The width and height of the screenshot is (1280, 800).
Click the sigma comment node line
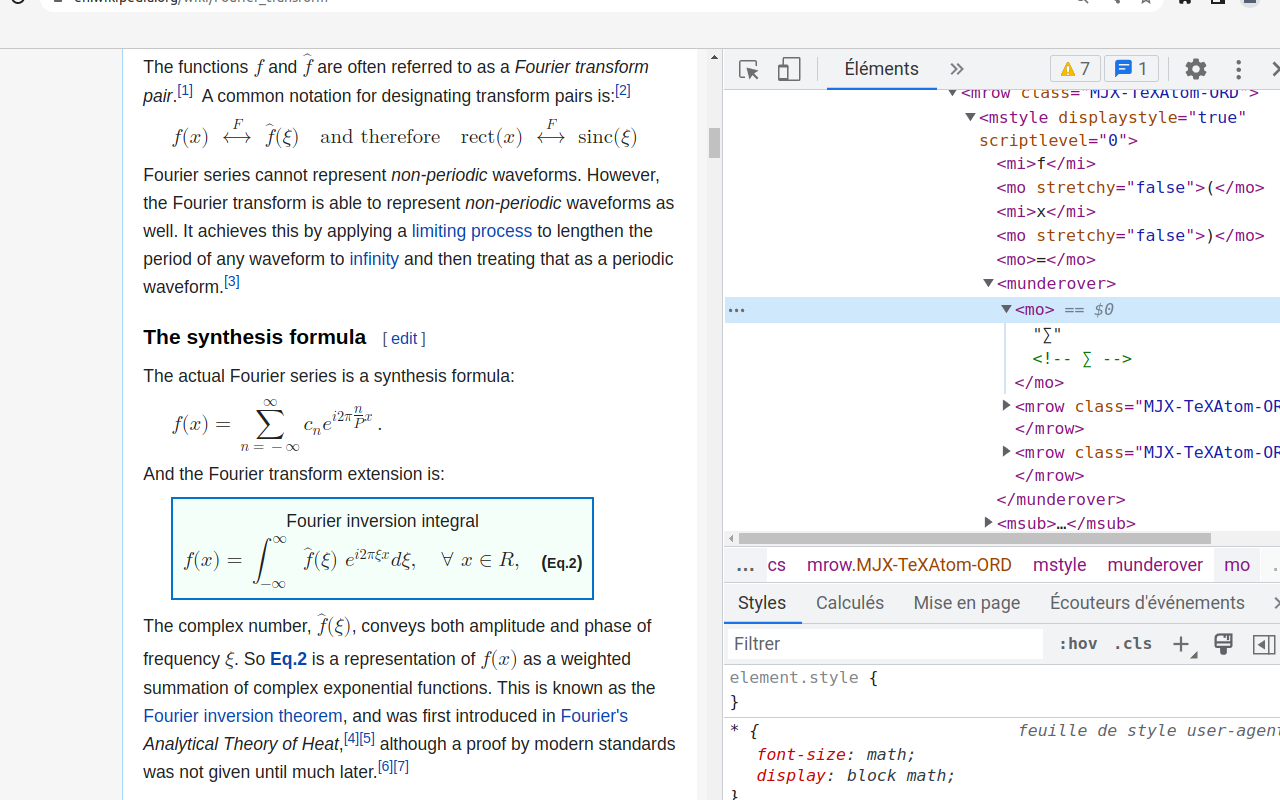point(1082,358)
